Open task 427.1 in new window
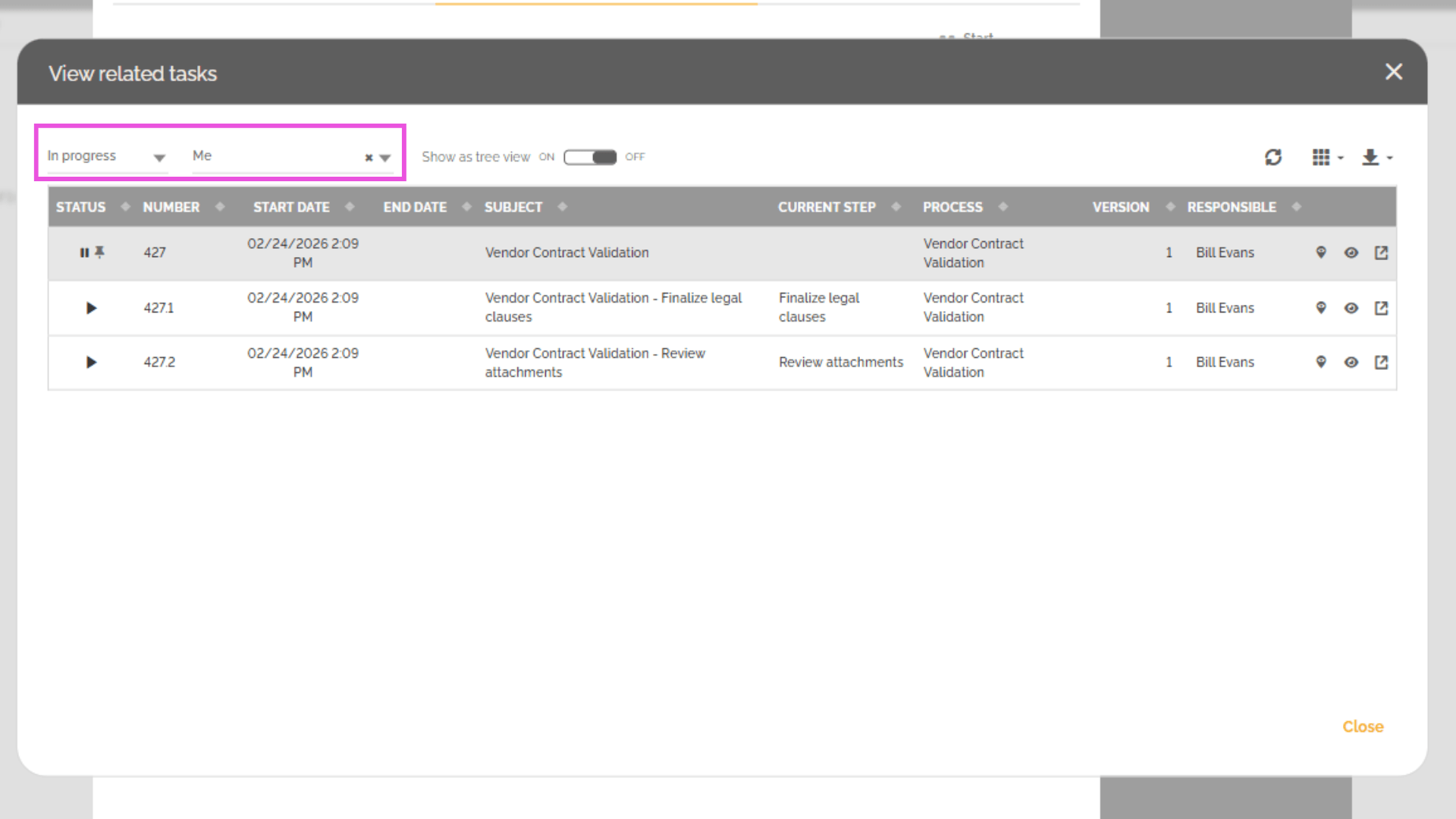Screen dimensions: 1456x819 pos(1381,308)
